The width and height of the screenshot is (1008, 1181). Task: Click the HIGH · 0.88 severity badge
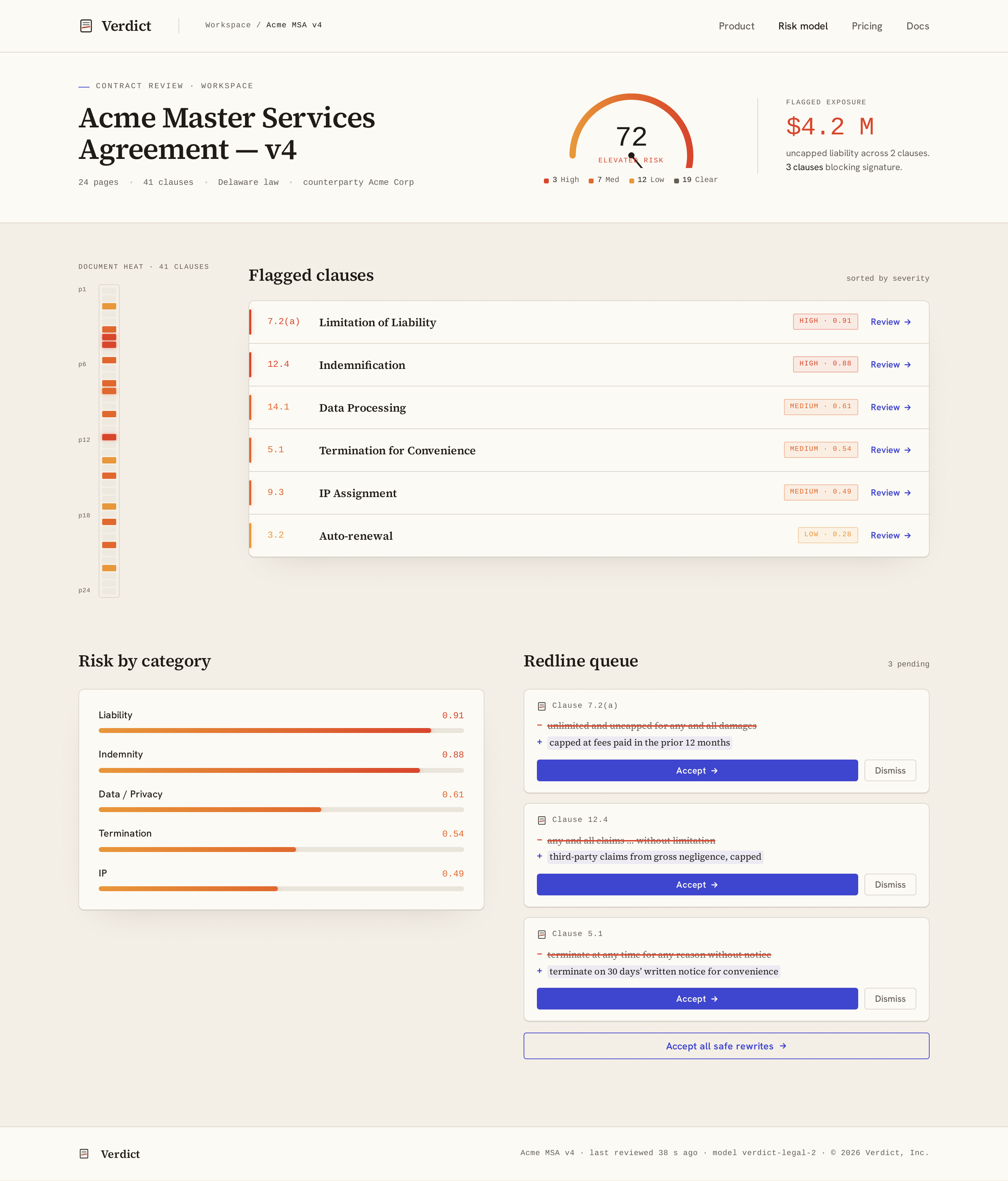point(825,364)
